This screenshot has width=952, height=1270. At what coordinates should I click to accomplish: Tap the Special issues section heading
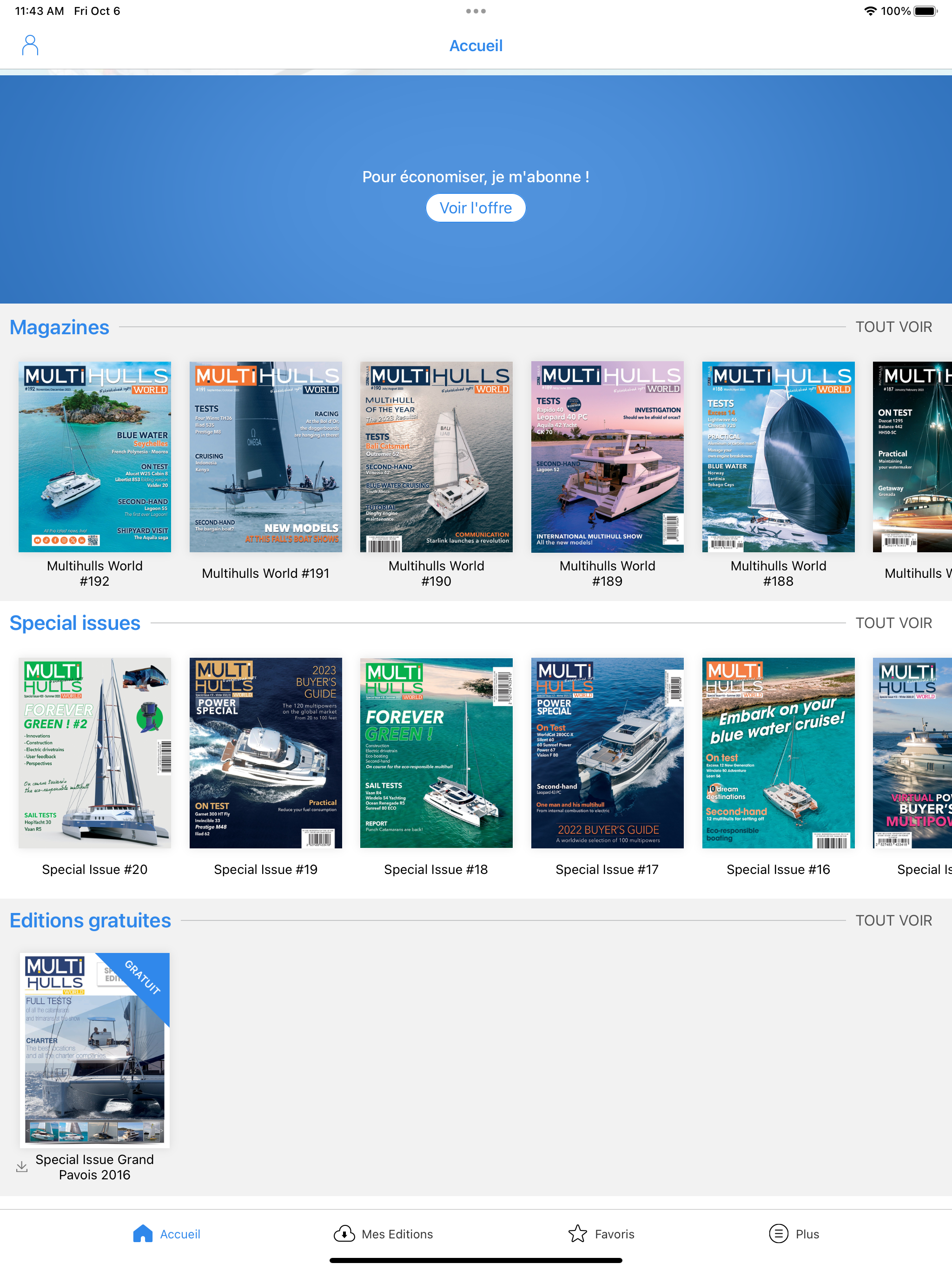[x=75, y=623]
